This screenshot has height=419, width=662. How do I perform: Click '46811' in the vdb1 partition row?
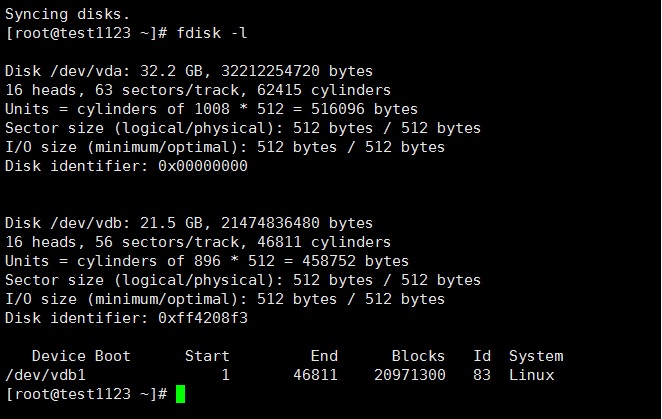click(315, 375)
